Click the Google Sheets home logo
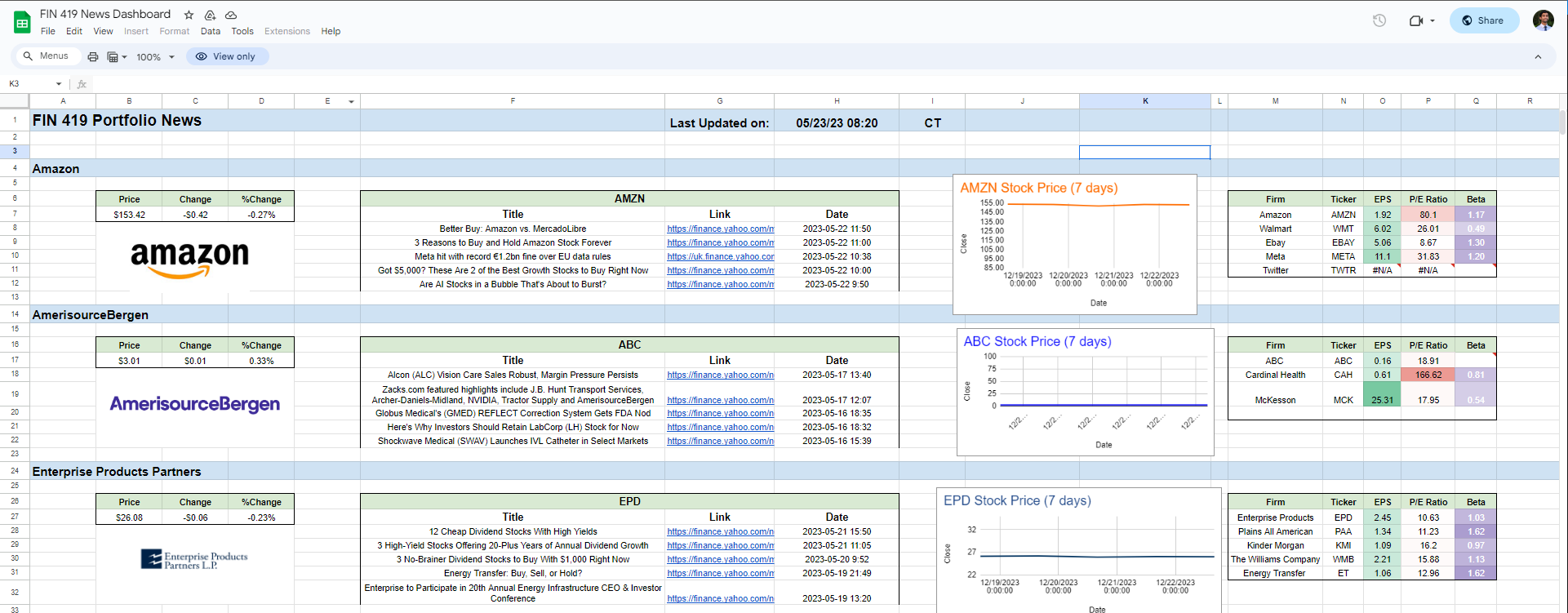Image resolution: width=1568 pixels, height=613 pixels. pos(22,22)
